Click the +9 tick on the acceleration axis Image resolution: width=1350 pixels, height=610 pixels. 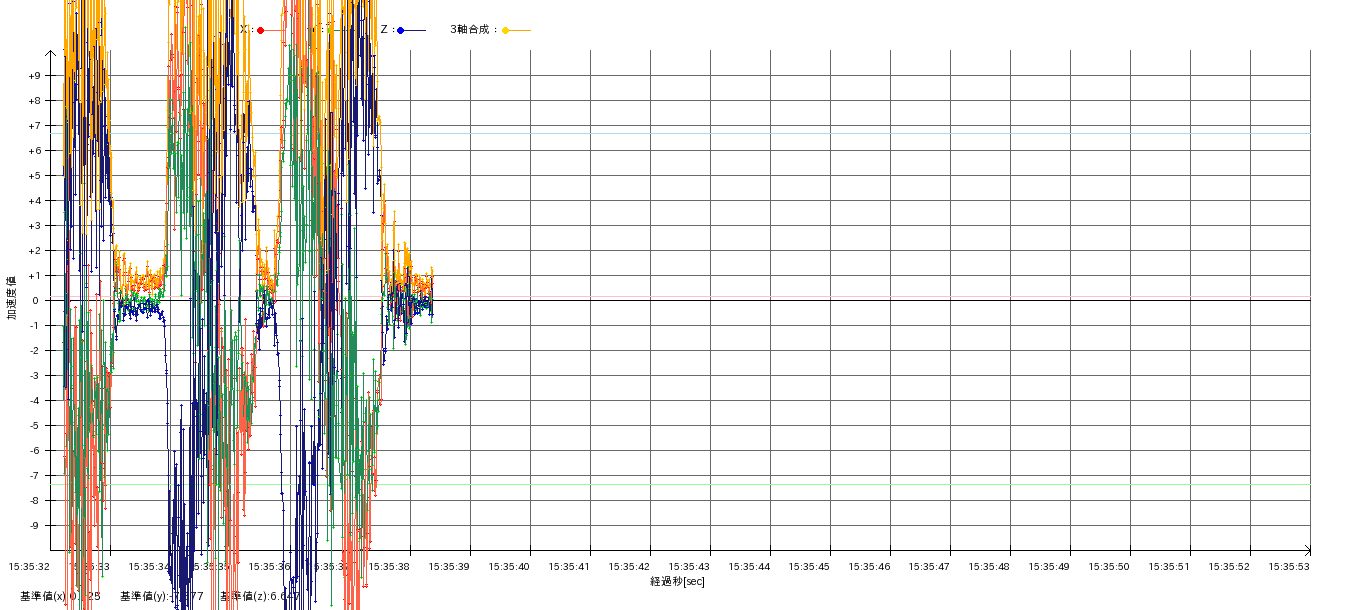click(x=34, y=76)
